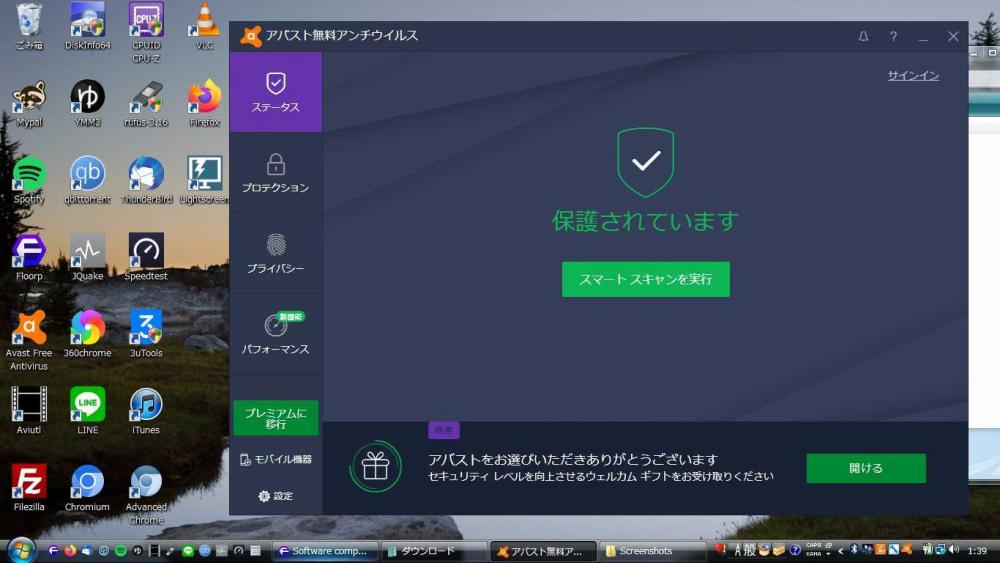Open the ごみ箱 Recycle Bin desktop icon

[29, 26]
